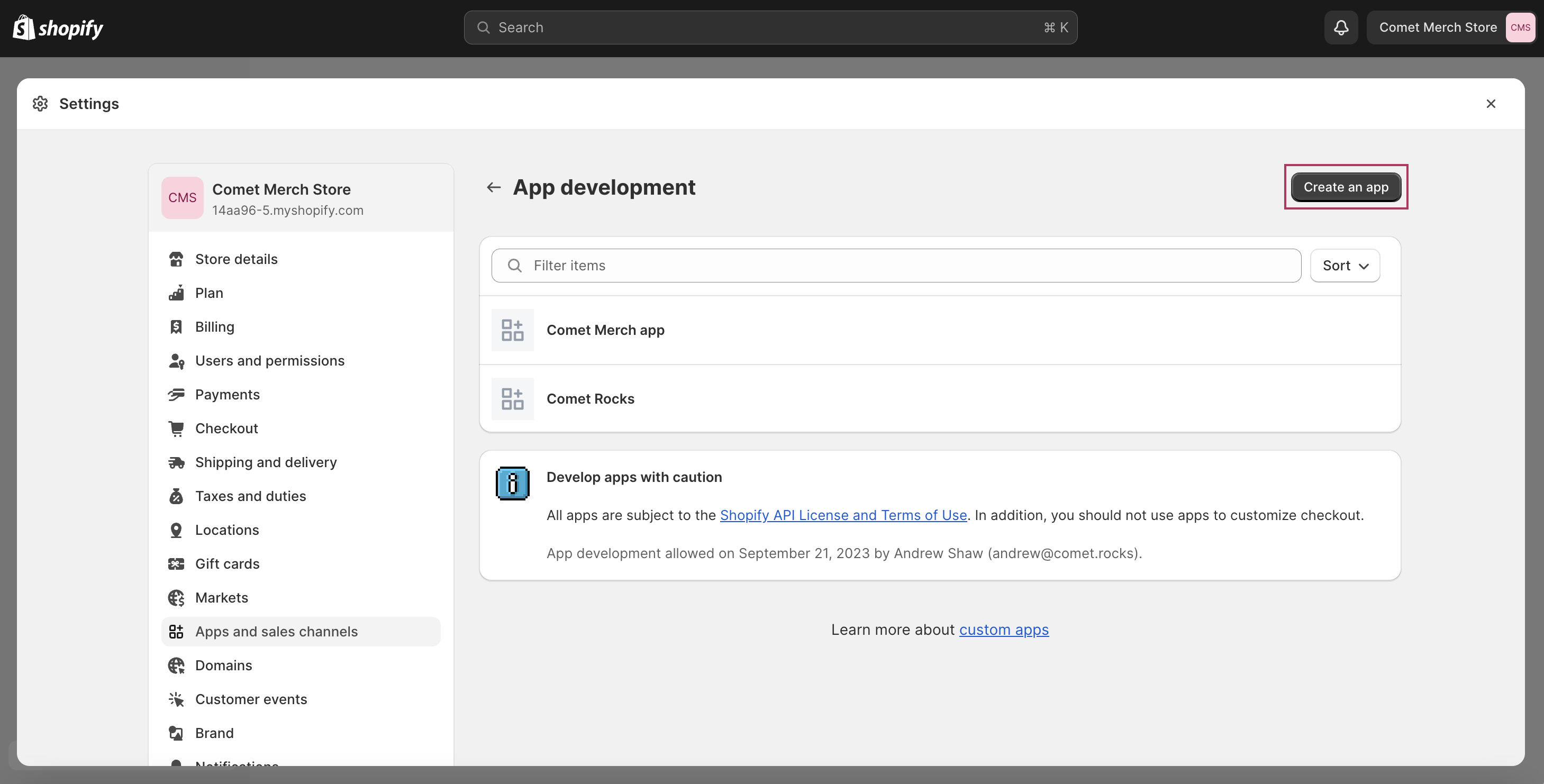Click the Comet Rocks app grid icon
The height and width of the screenshot is (784, 1544).
click(513, 398)
